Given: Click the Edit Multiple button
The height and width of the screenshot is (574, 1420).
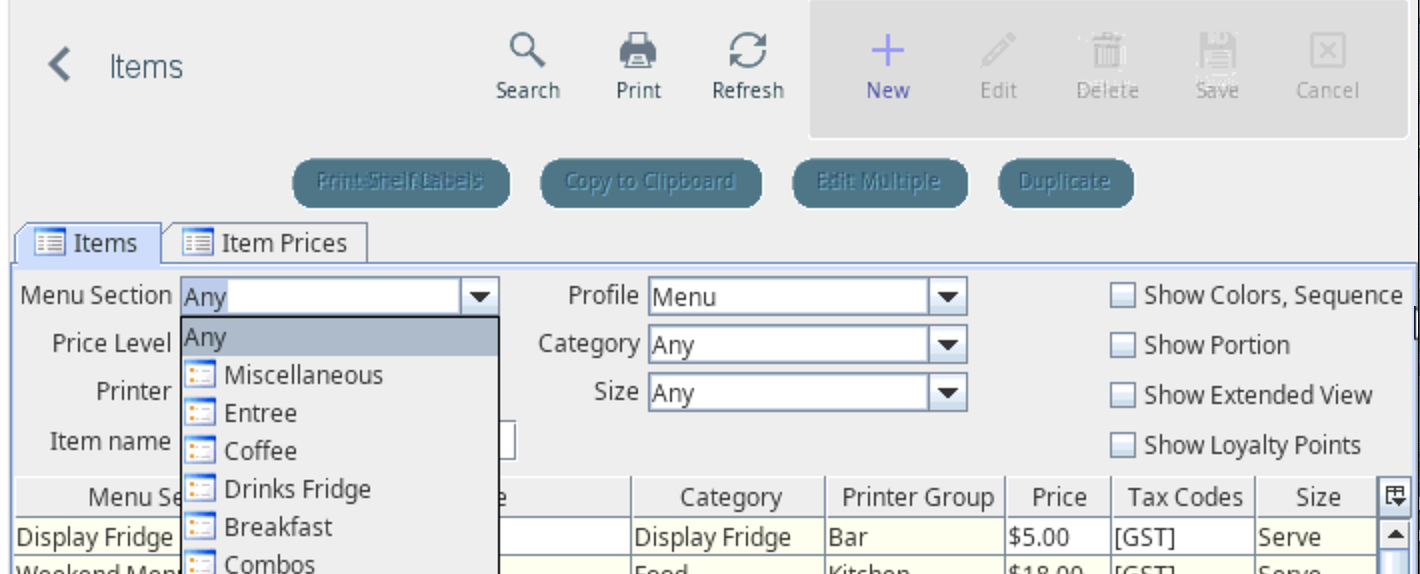Looking at the screenshot, I should (x=880, y=182).
